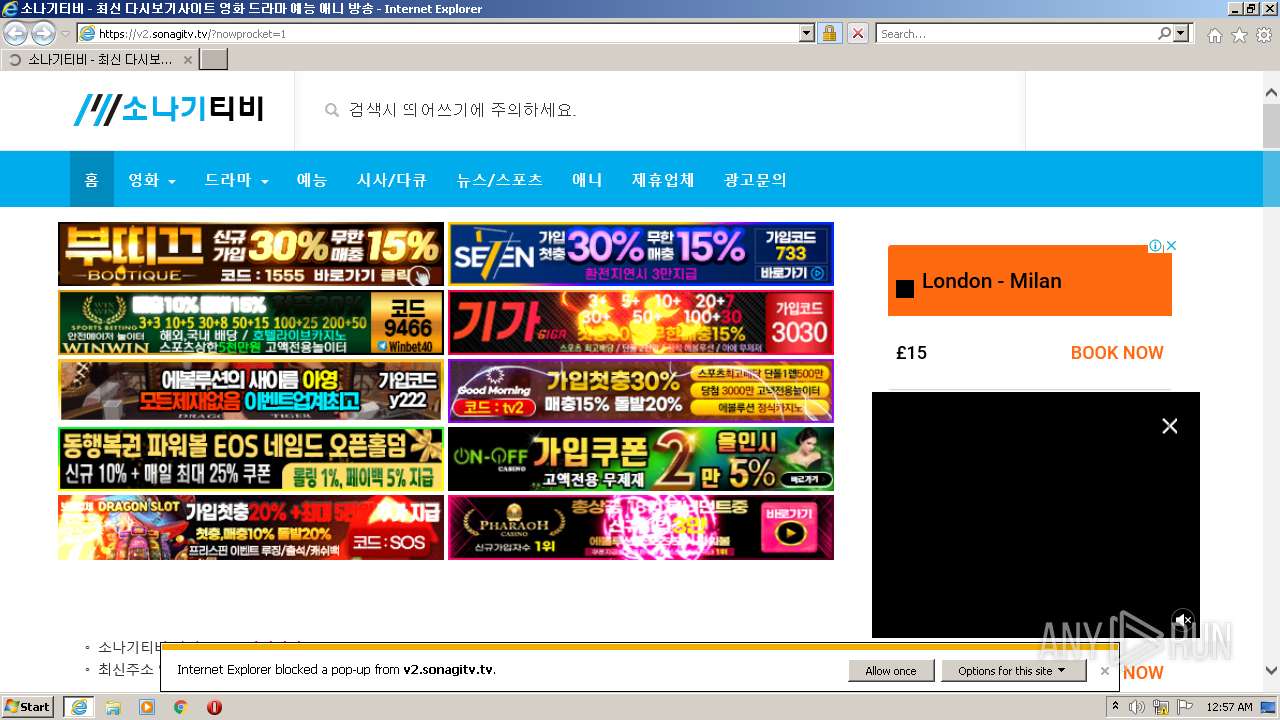This screenshot has width=1280, height=720.
Task: Expand the search provider dropdown arrow
Action: click(x=1182, y=33)
